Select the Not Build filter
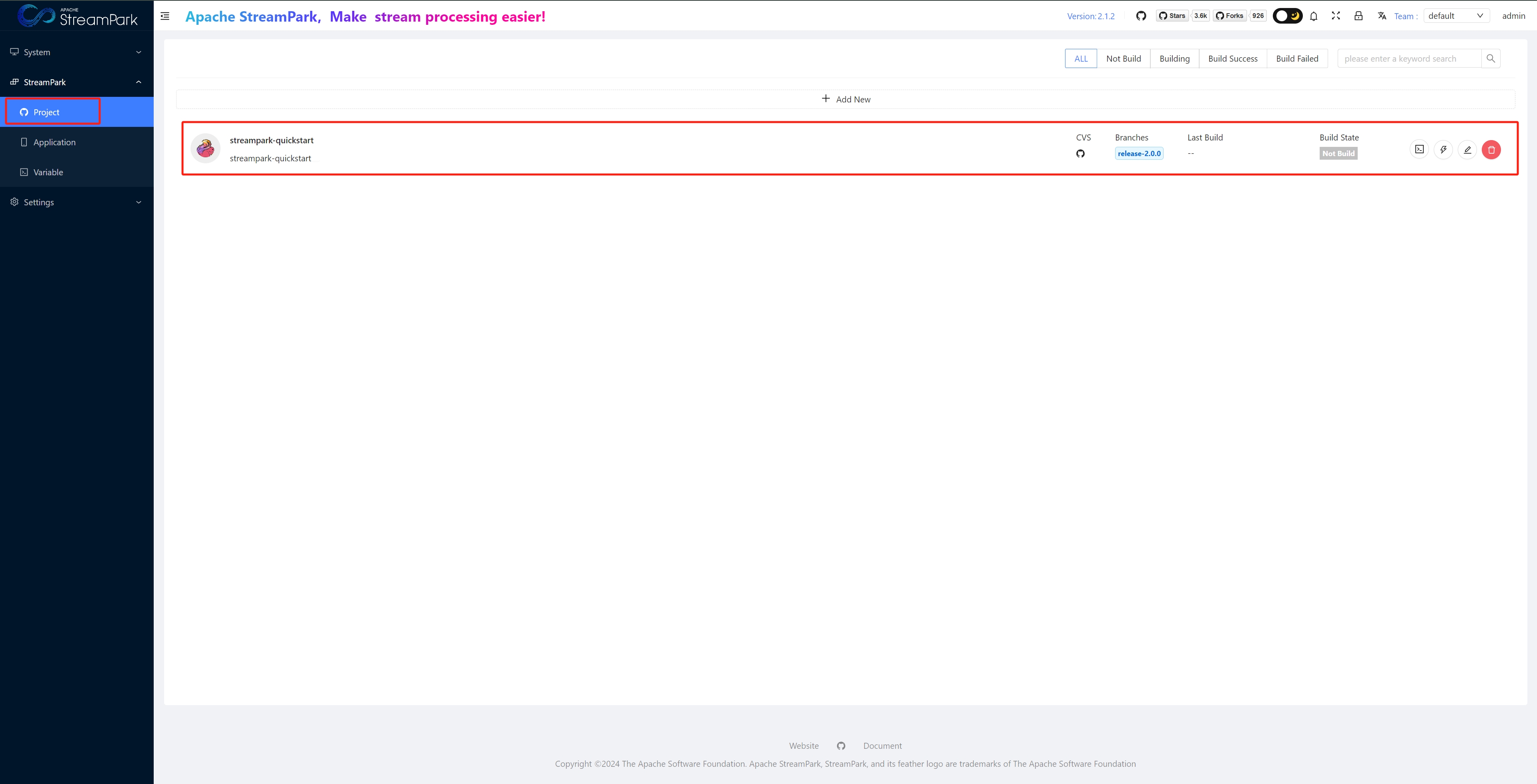Screen dimensions: 1537x784 tap(1123, 58)
